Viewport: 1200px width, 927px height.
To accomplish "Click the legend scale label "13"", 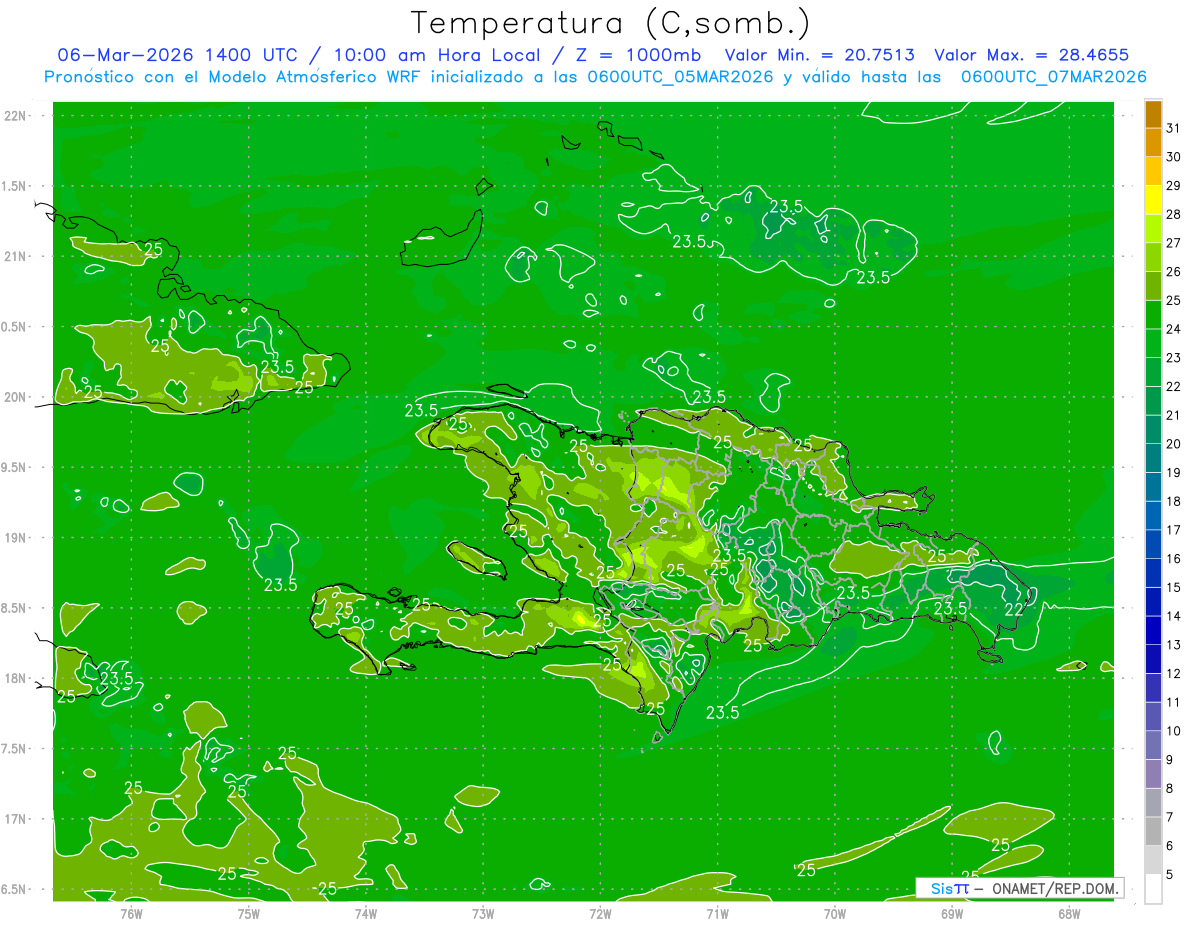I will point(1174,645).
